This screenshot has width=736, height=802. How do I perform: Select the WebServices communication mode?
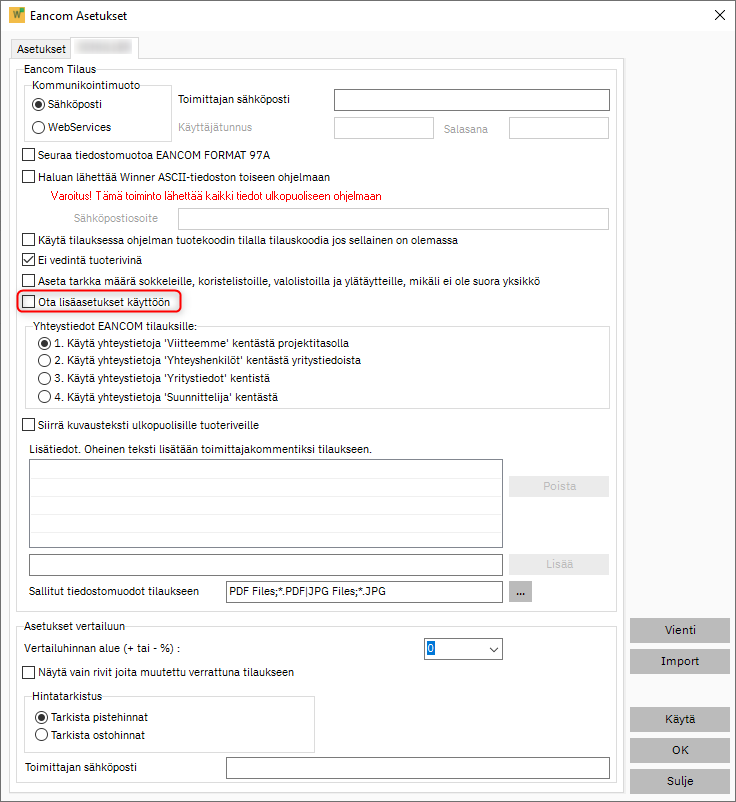[38, 127]
